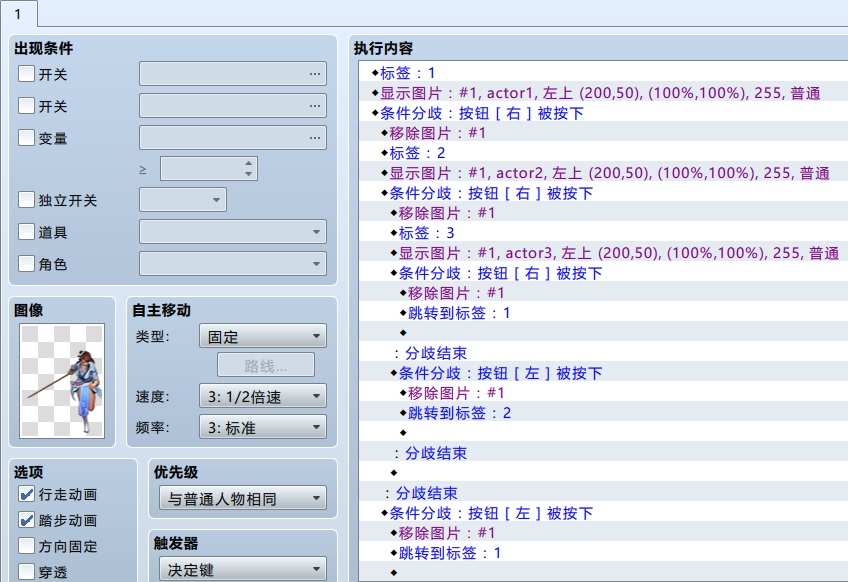This screenshot has height=582, width=848.
Task: Click the variable value stepper arrows
Action: click(248, 169)
